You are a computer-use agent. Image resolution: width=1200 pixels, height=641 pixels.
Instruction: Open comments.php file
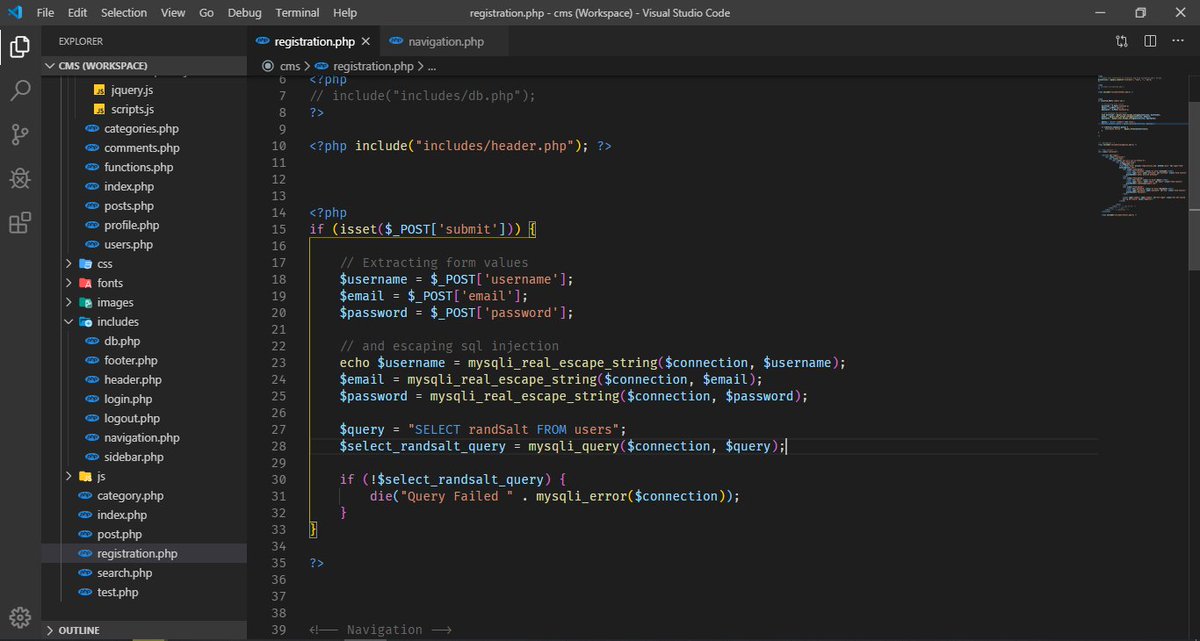point(141,148)
